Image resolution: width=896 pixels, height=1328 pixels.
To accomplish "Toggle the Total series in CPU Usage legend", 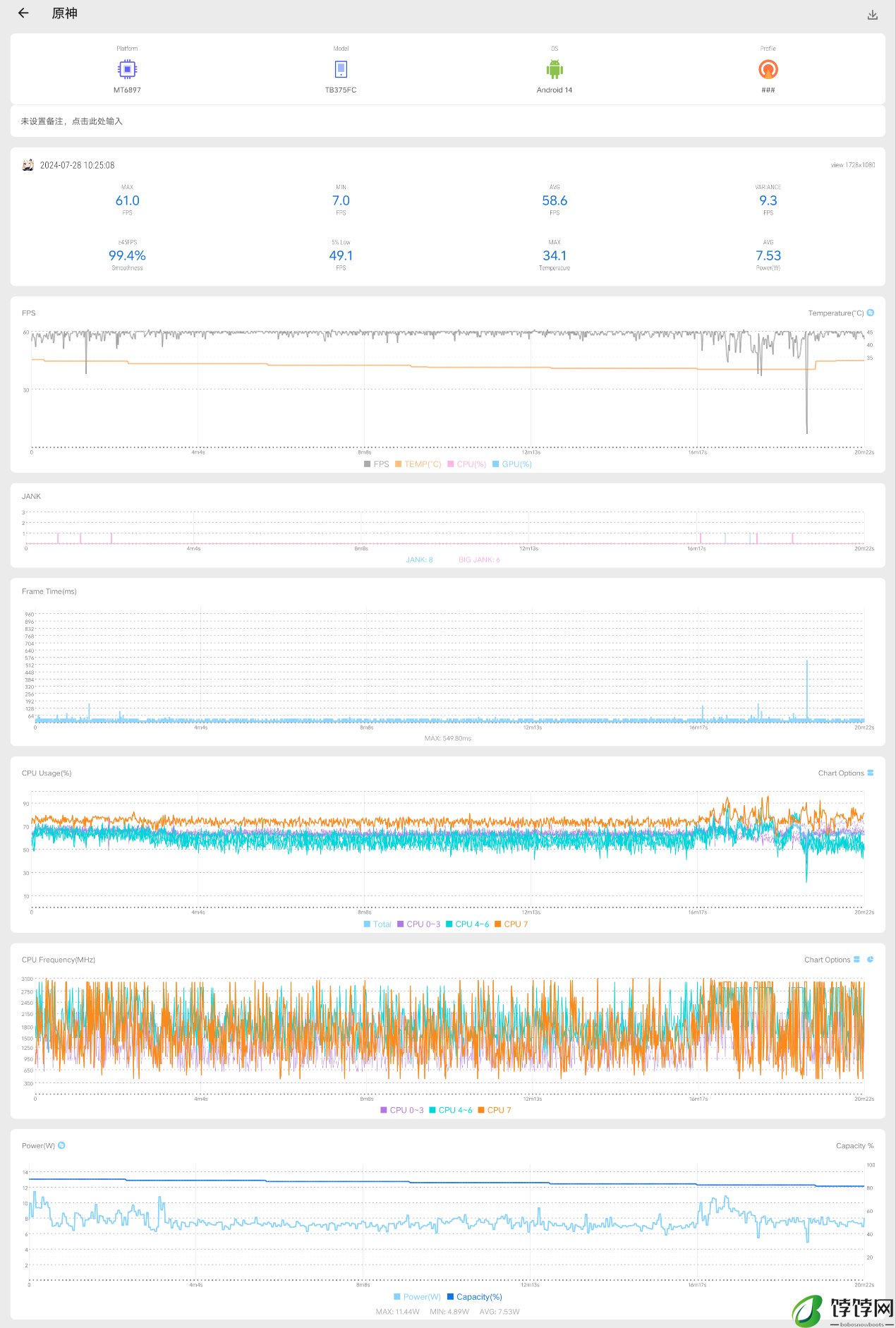I will pos(377,924).
